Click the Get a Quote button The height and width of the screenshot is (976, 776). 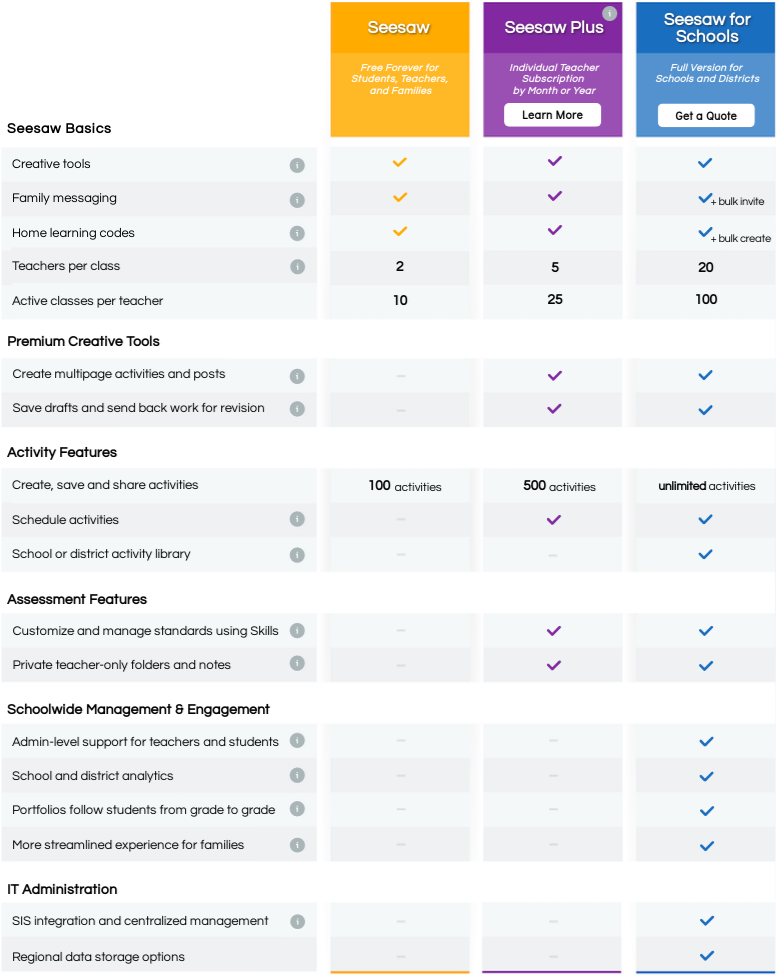[x=706, y=116]
